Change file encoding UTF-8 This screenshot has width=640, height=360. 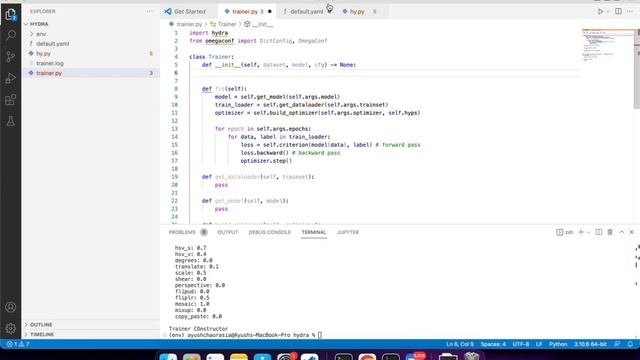pos(520,344)
